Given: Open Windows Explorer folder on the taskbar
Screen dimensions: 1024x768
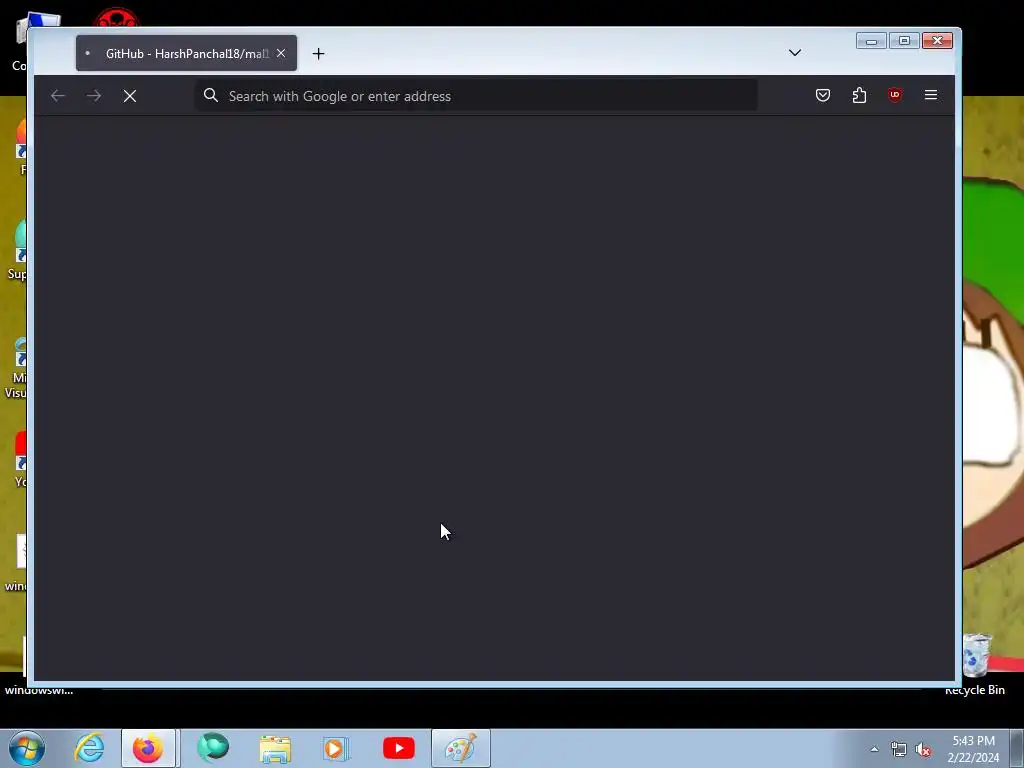Looking at the screenshot, I should click(275, 749).
